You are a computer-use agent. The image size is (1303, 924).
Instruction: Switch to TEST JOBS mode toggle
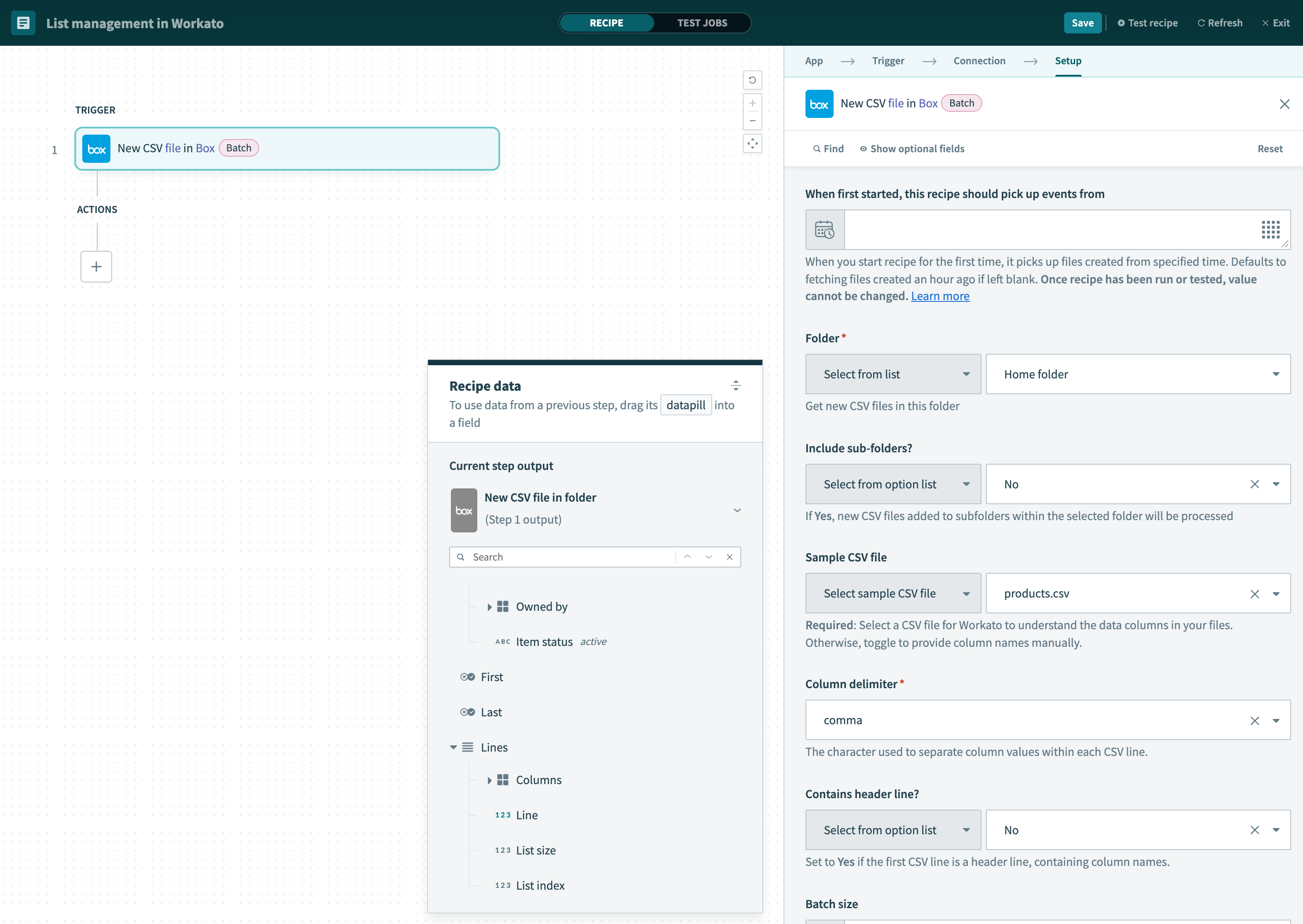tap(702, 23)
